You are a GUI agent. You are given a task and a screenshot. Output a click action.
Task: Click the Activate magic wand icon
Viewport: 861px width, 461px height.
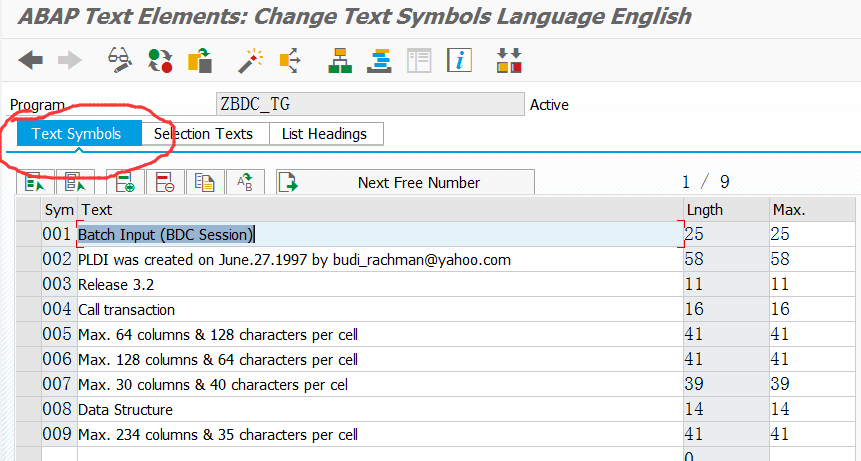coord(250,60)
